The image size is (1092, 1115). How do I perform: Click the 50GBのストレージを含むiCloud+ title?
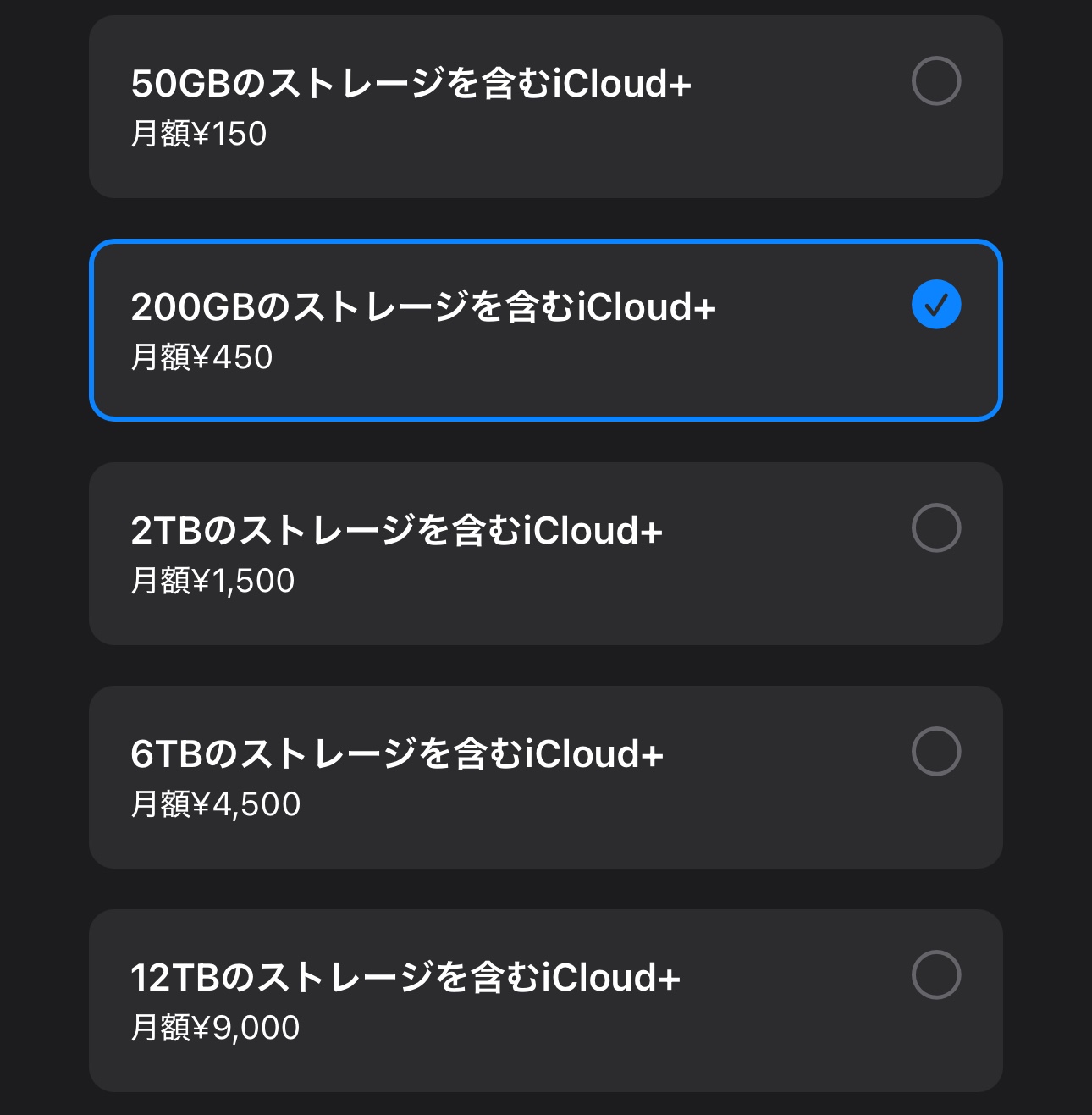point(411,84)
